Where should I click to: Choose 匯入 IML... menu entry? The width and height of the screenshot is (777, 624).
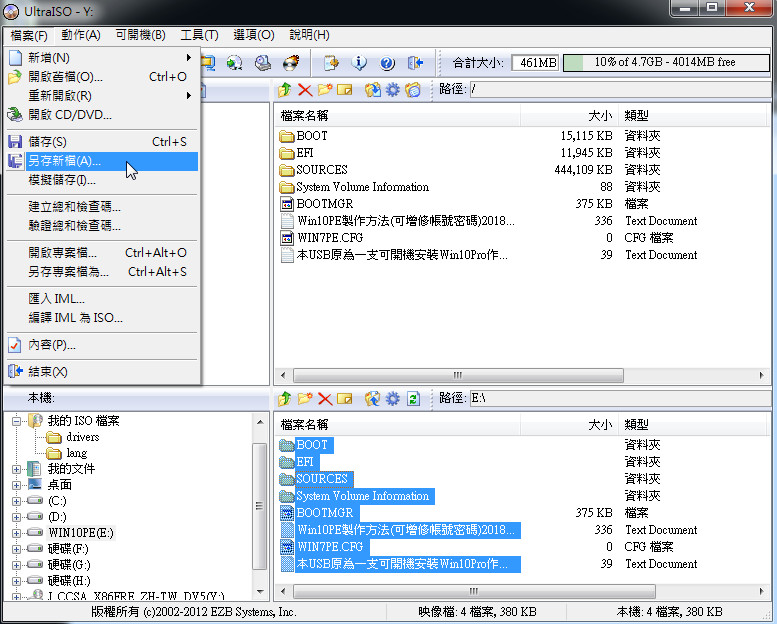[102, 299]
